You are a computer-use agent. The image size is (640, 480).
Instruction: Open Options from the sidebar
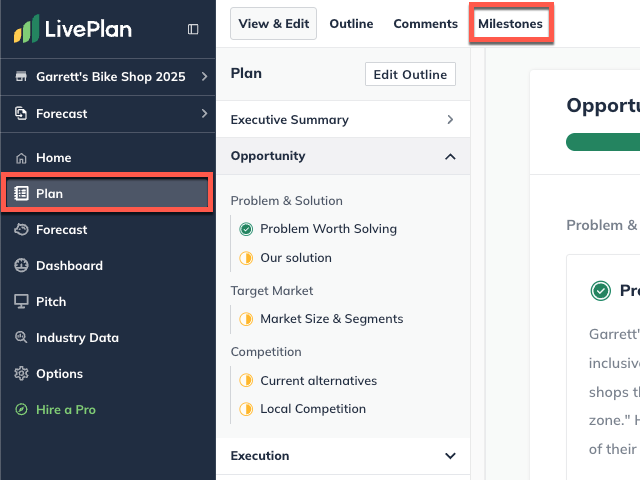pos(60,373)
